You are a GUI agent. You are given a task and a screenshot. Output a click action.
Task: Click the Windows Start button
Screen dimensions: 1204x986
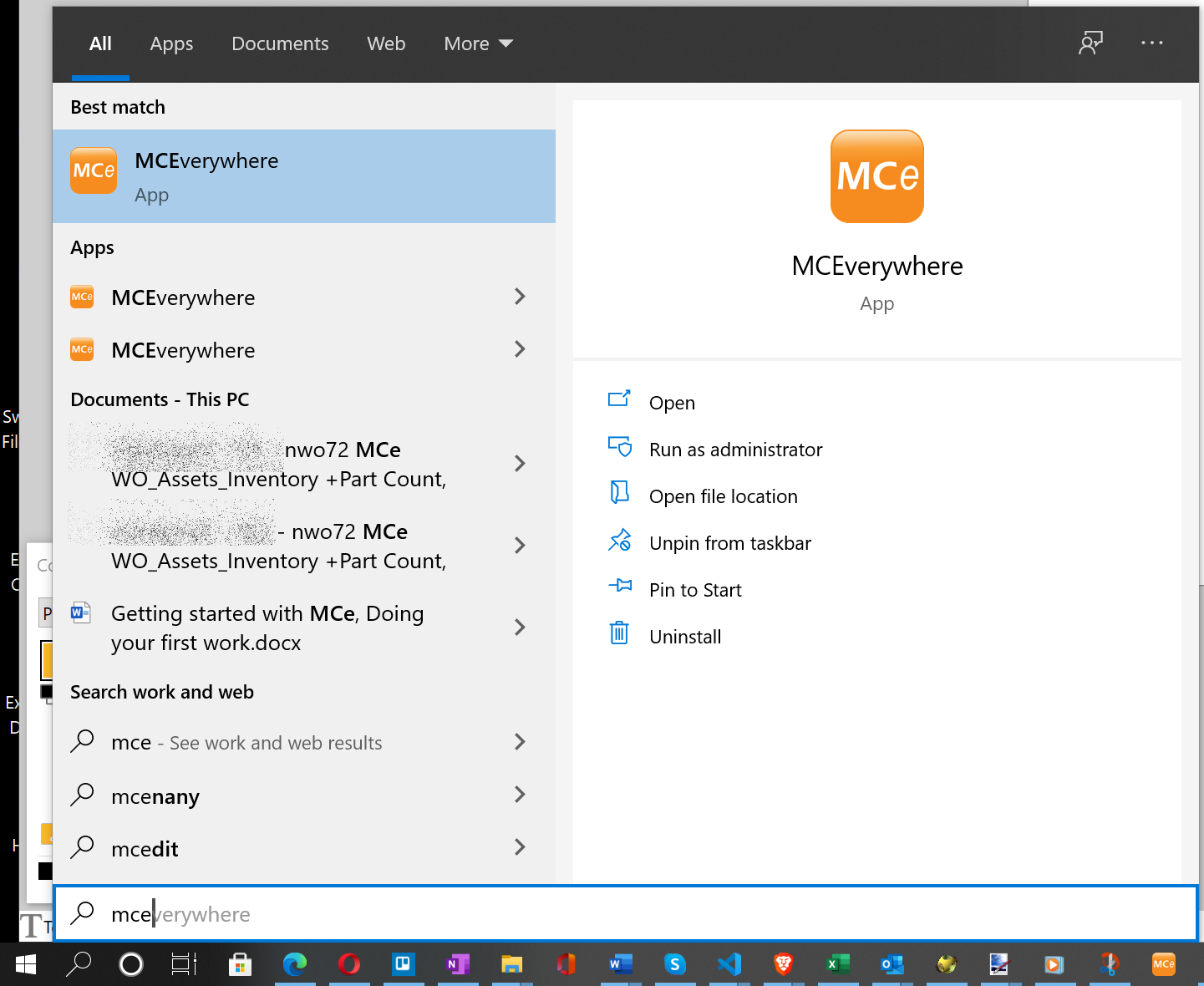(26, 965)
